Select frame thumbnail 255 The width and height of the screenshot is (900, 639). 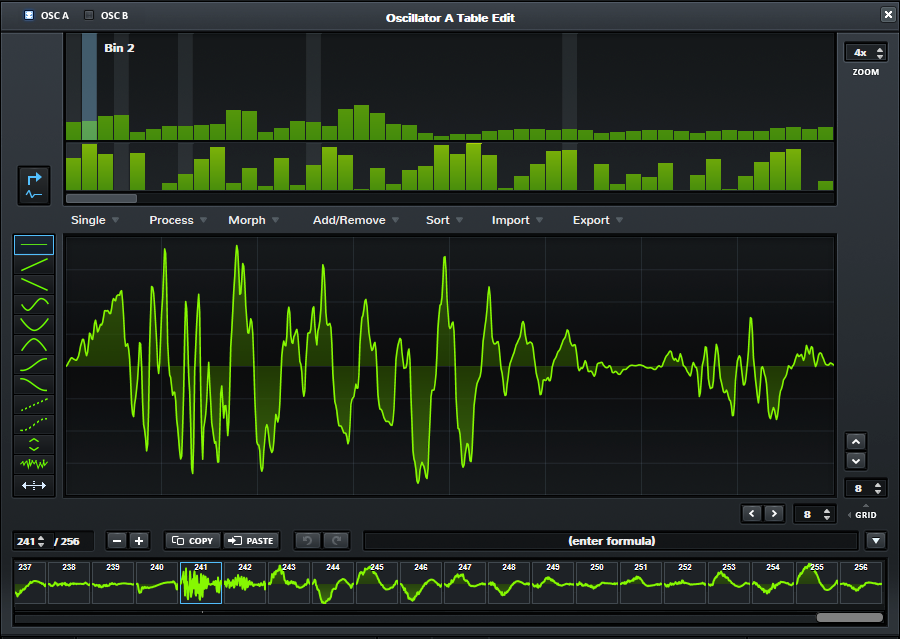point(817,582)
